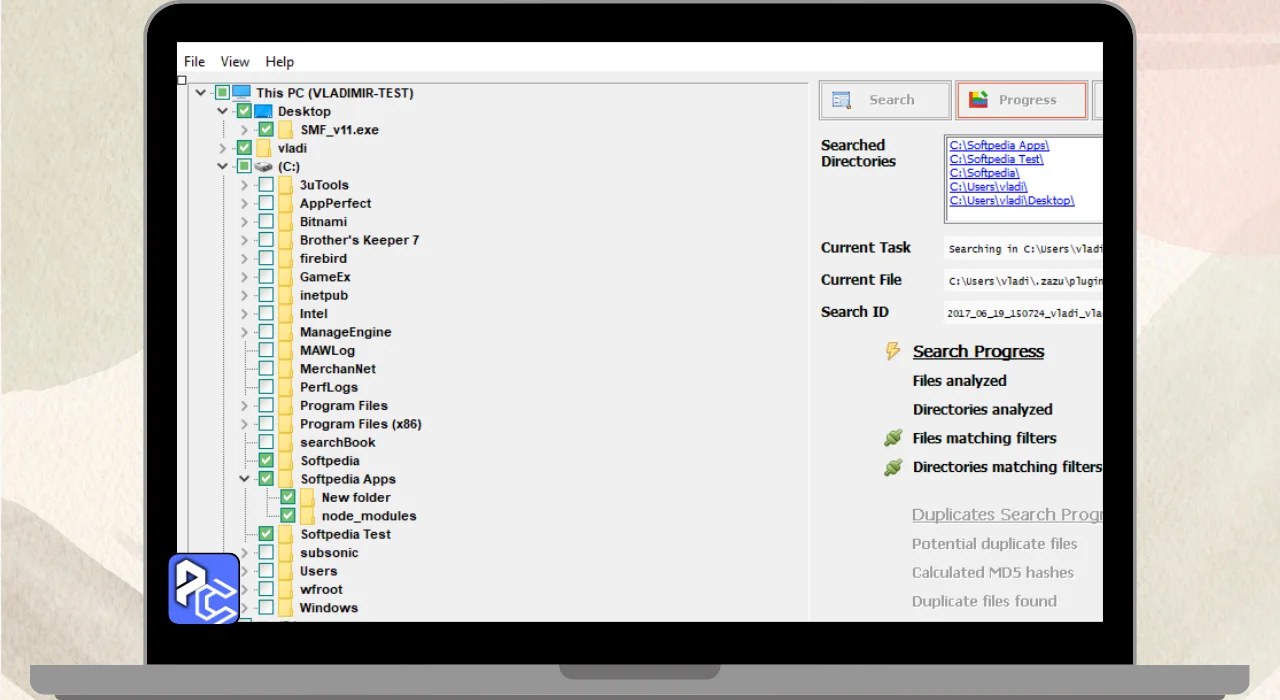Click the Search Progress heading
Screen dimensions: 1280x700
[x=978, y=351]
